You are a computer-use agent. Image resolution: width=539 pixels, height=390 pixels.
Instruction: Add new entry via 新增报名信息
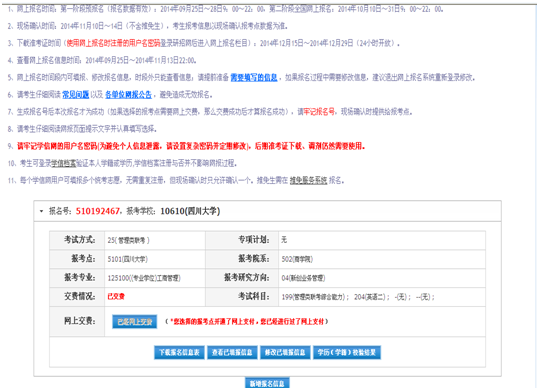pos(267,383)
